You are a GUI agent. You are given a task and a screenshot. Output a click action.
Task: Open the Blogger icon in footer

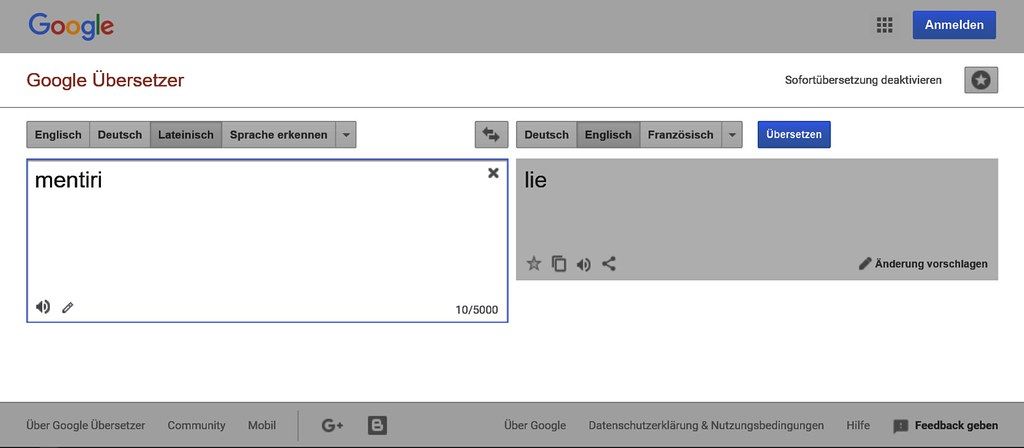pos(377,426)
